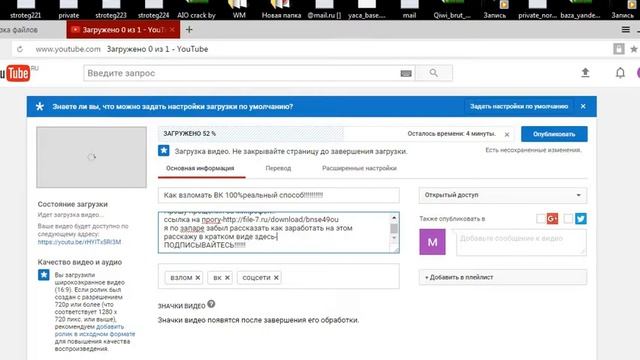Select the Загружено 0 из 1 browser tab
The width and height of the screenshot is (640, 360).
coord(123,30)
